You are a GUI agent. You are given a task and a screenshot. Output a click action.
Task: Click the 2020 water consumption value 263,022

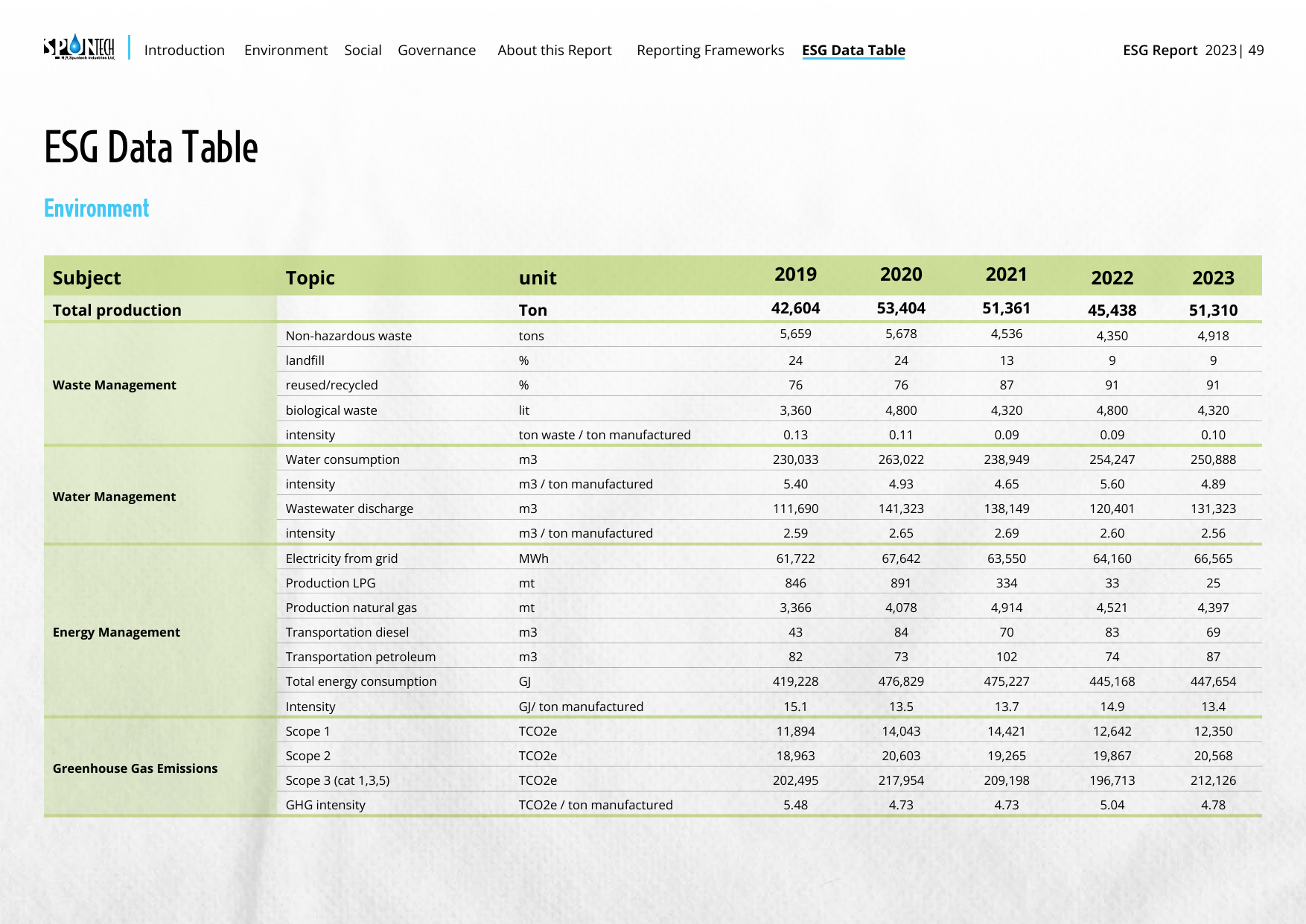901,459
